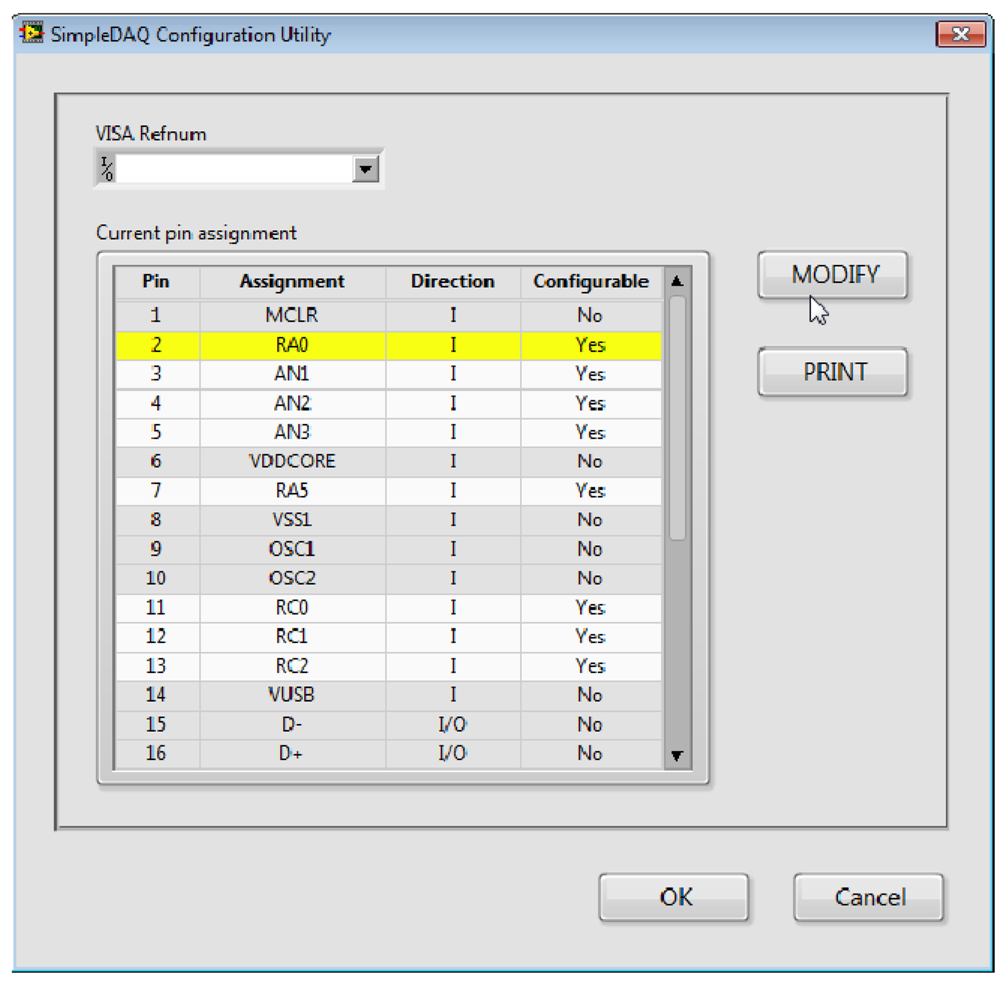Click the Configurable Yes cell for RC2
Viewport: 1007px width, 989px height.
tap(591, 666)
